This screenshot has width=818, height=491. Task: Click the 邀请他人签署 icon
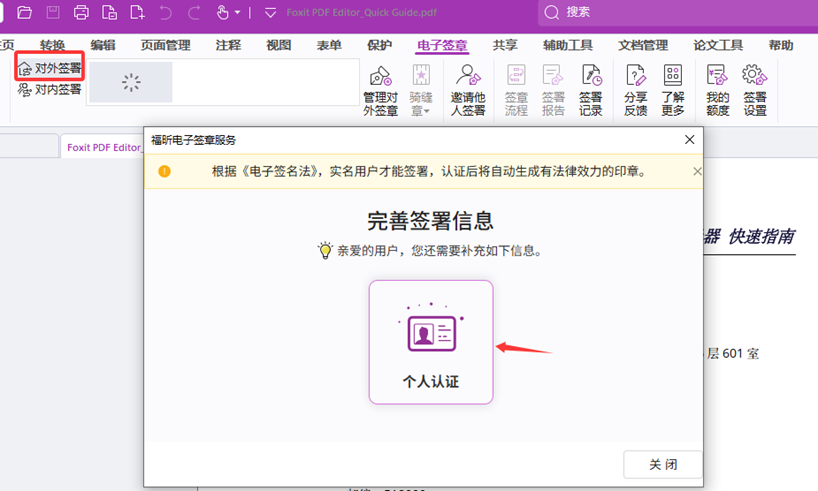(x=467, y=90)
